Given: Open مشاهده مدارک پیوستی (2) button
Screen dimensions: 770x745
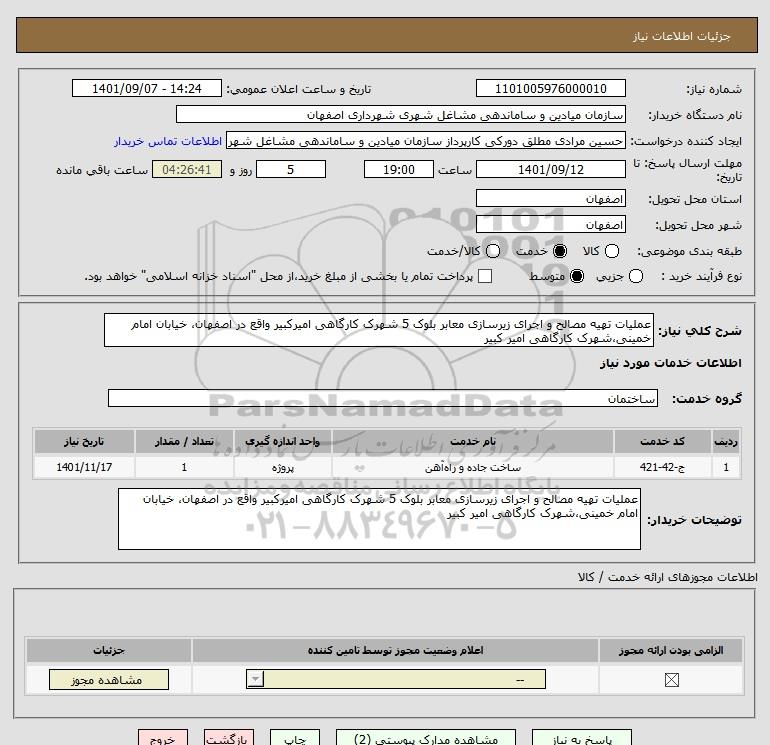Looking at the screenshot, I should [426, 738].
